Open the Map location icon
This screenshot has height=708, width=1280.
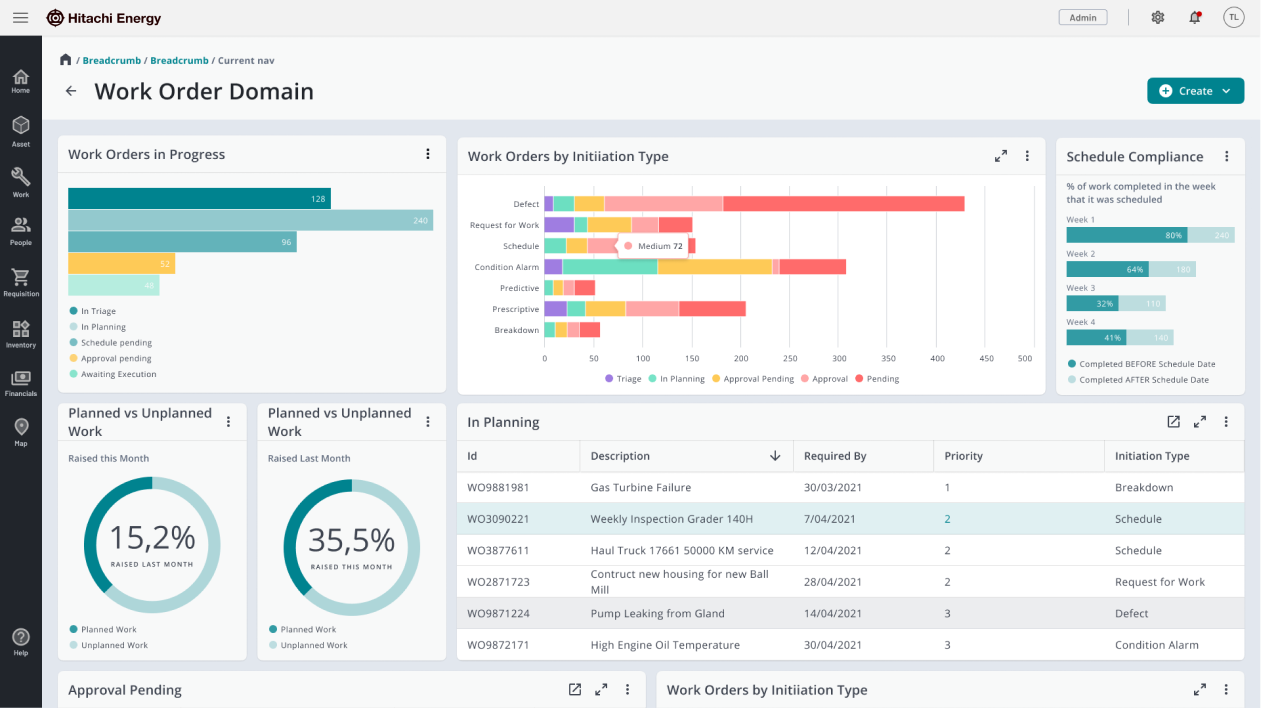pos(21,431)
